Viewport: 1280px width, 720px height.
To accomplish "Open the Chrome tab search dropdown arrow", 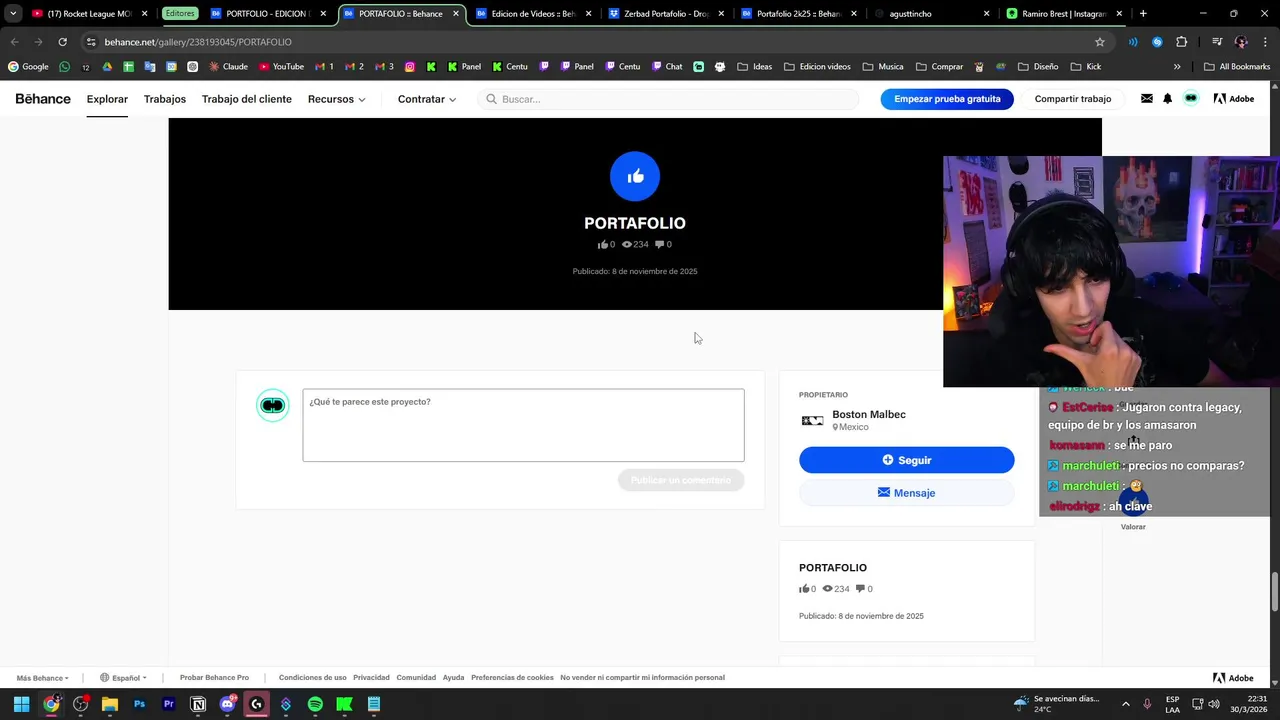I will click(13, 14).
